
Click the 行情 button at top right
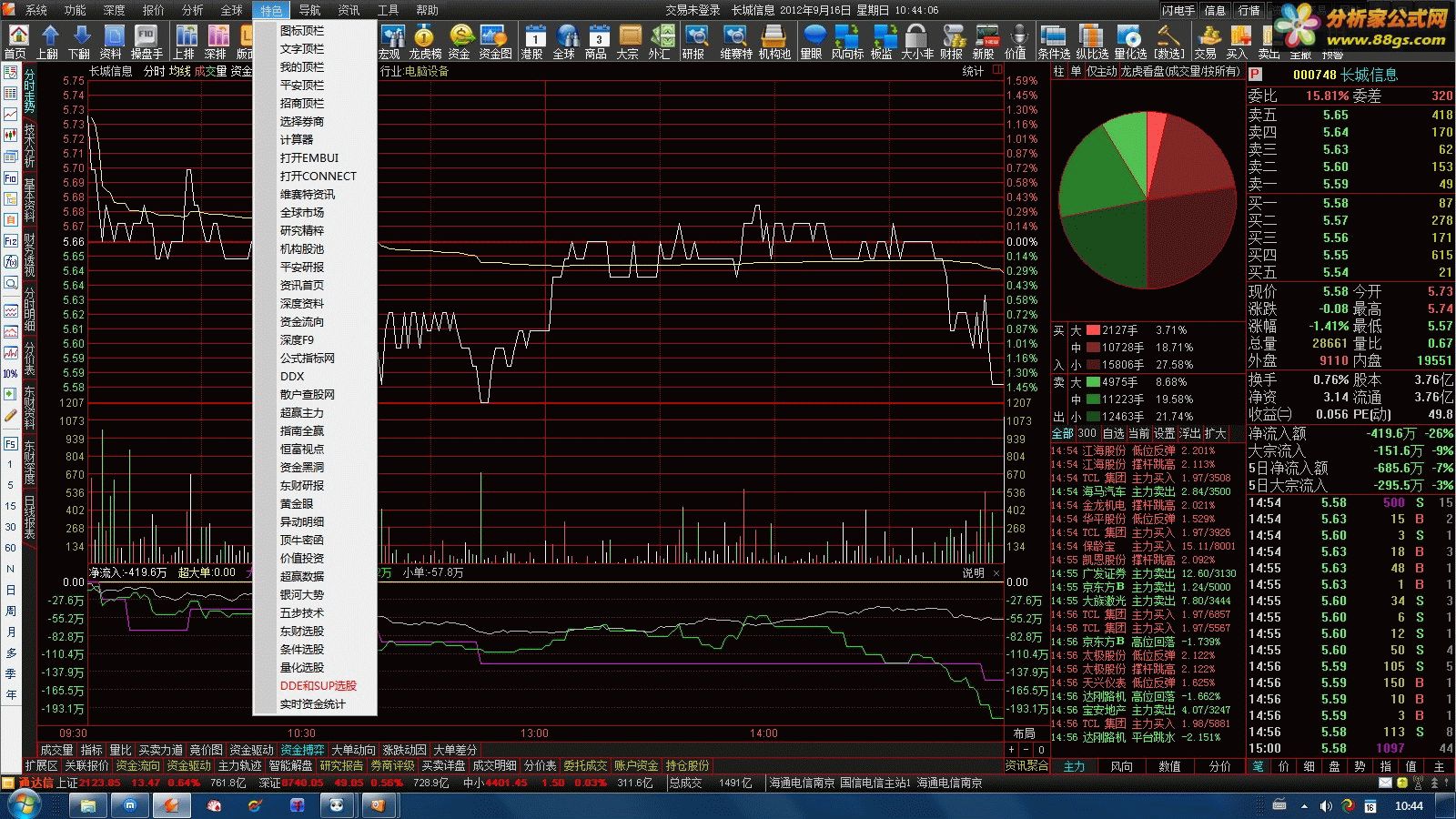point(1249,10)
